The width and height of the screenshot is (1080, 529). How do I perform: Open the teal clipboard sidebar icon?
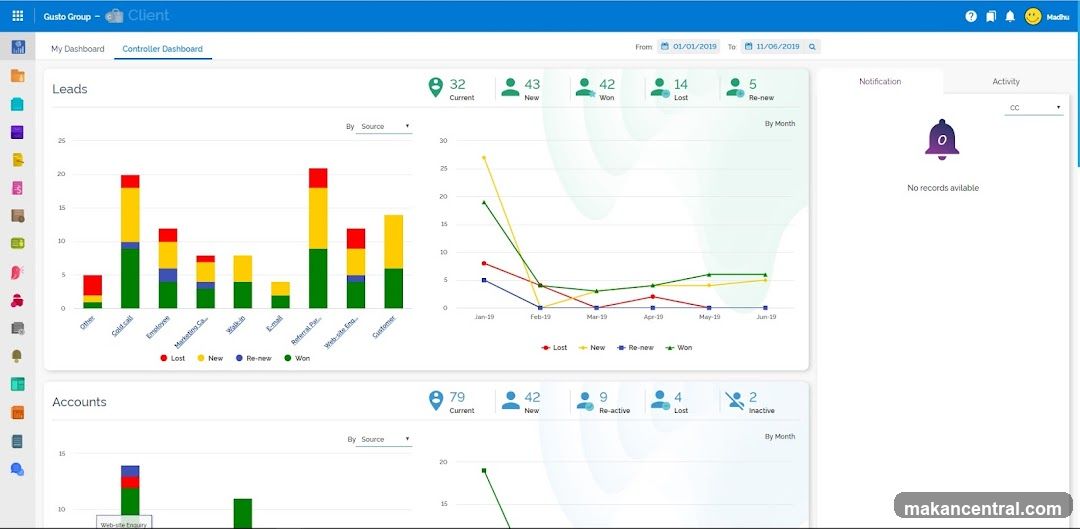[18, 104]
